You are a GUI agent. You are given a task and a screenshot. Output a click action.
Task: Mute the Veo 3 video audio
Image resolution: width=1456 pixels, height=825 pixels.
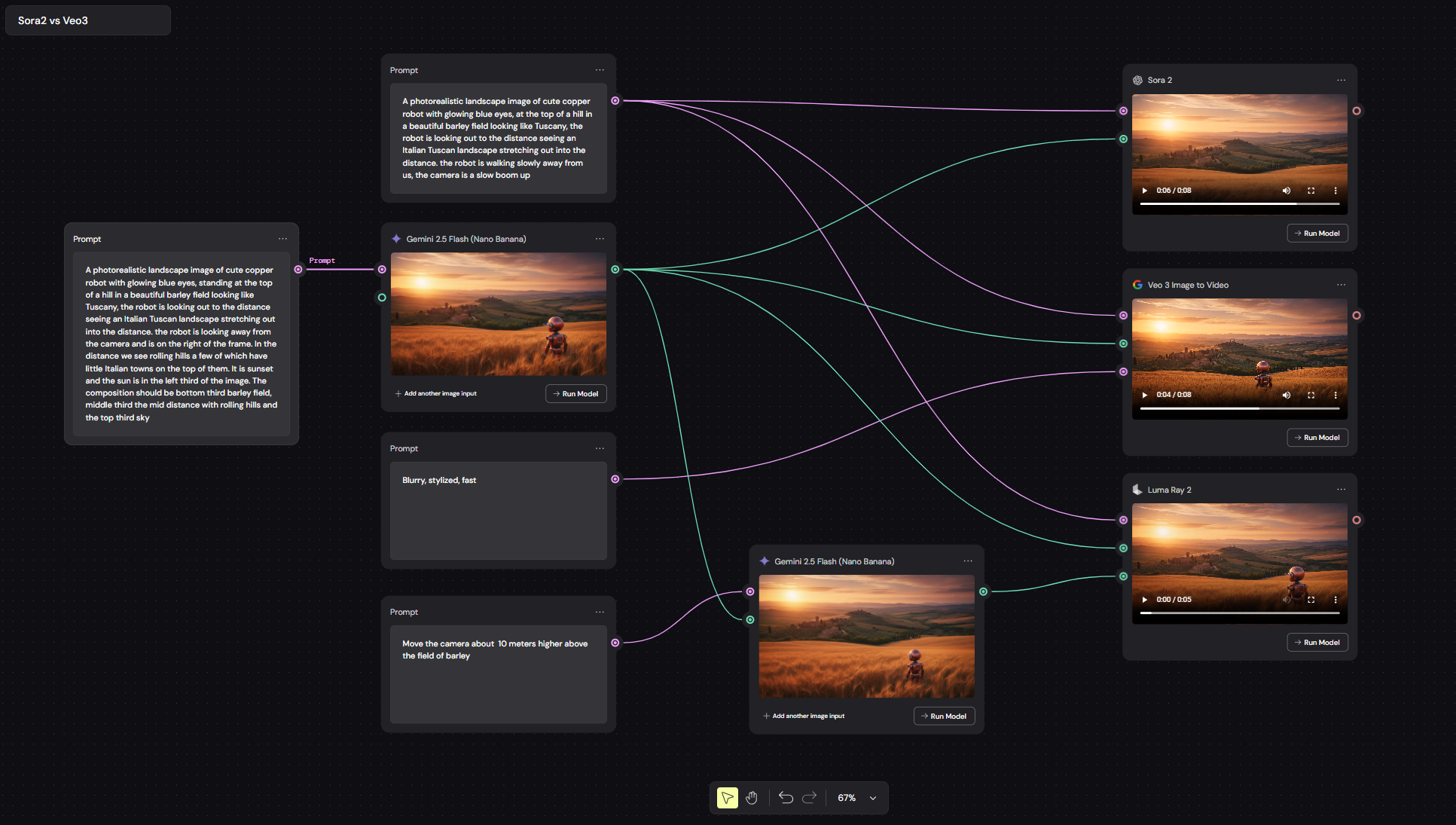tap(1286, 395)
